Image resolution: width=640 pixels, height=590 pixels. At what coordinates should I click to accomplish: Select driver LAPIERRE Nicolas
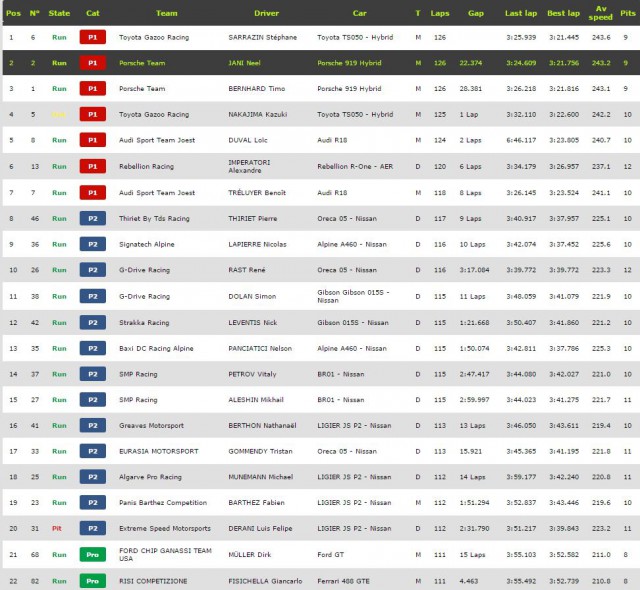point(257,244)
